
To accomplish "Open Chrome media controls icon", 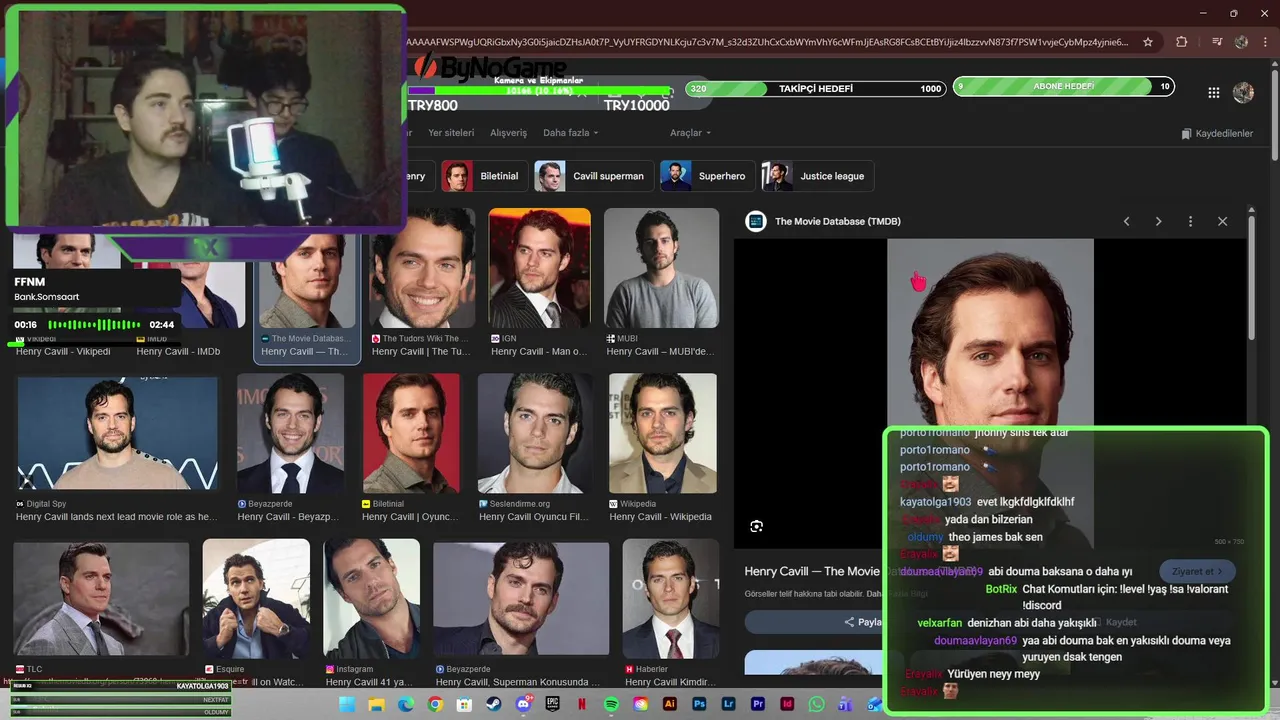I will click(1216, 42).
